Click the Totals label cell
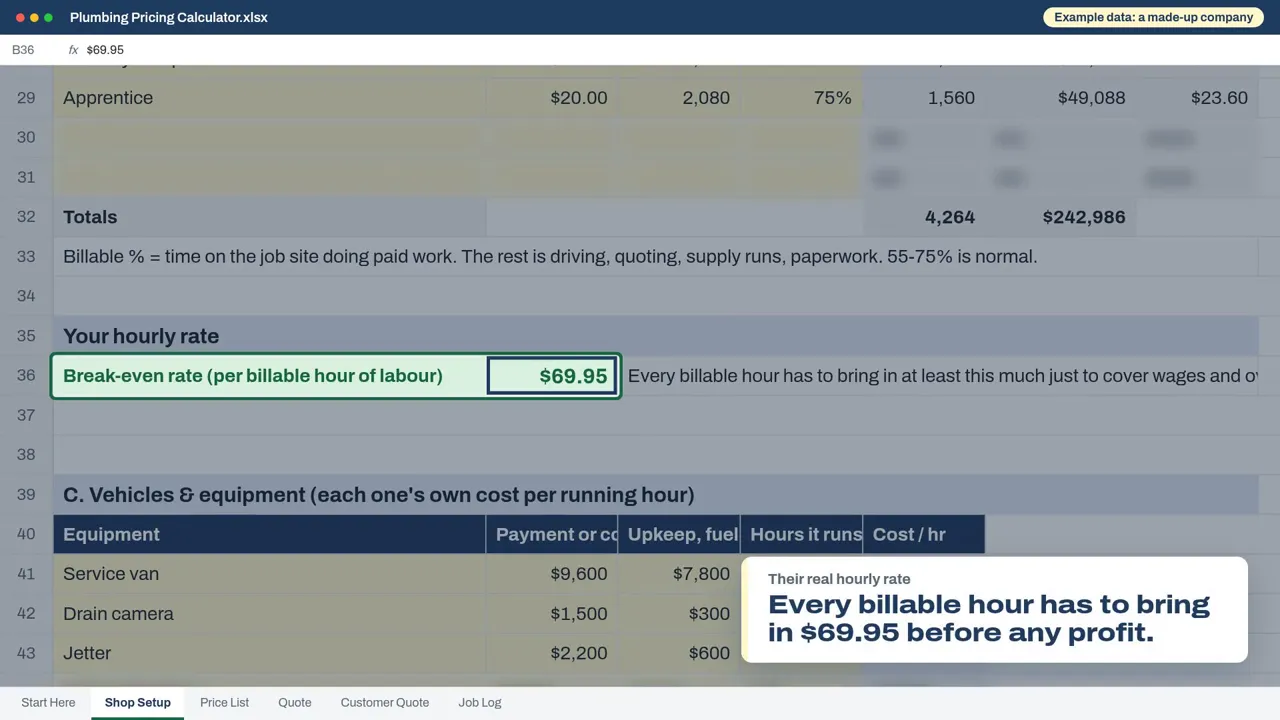Image resolution: width=1280 pixels, height=720 pixels. (270, 217)
